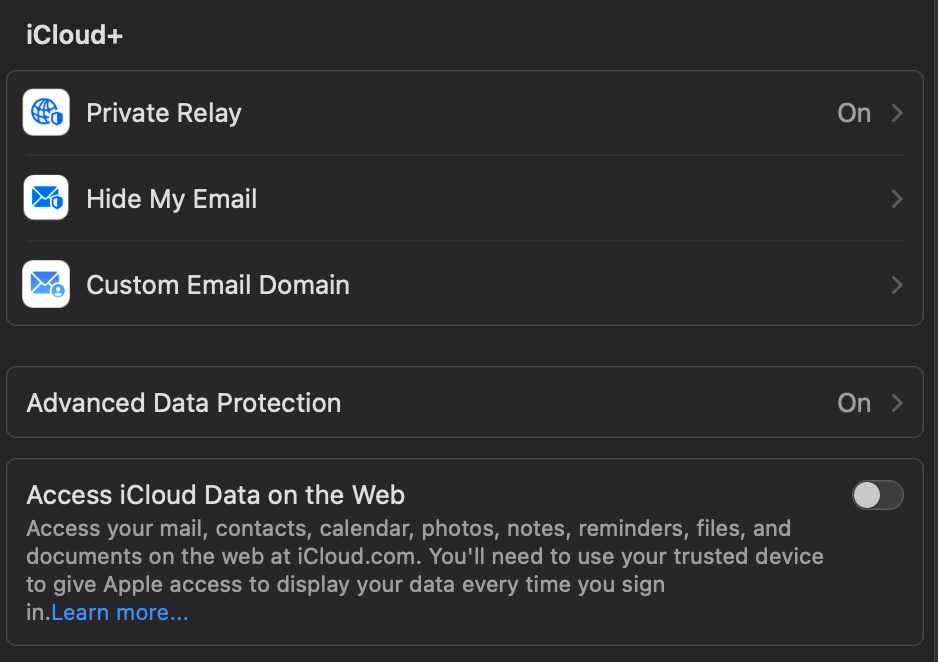Select the Private Relay label

tap(164, 113)
